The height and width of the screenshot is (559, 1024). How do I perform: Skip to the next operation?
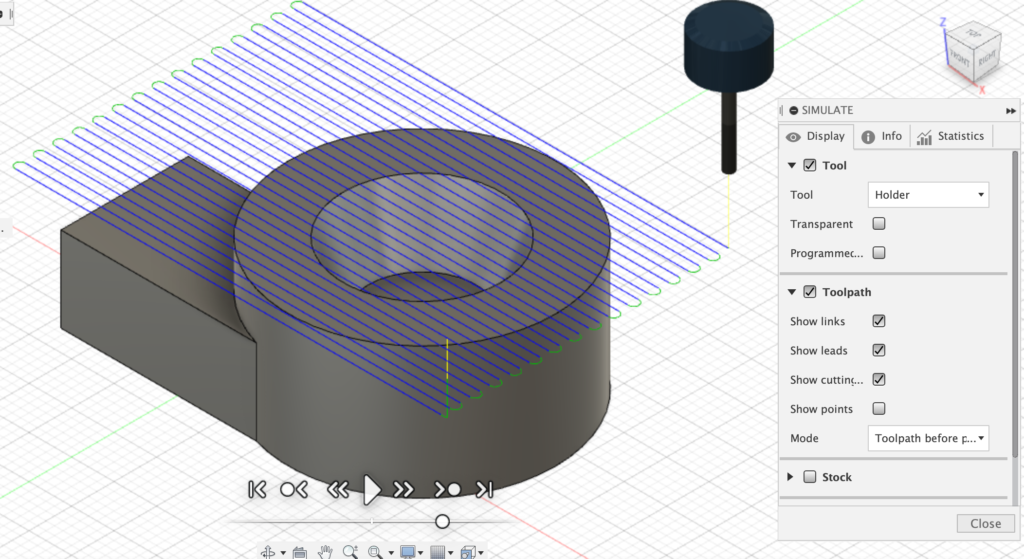447,489
